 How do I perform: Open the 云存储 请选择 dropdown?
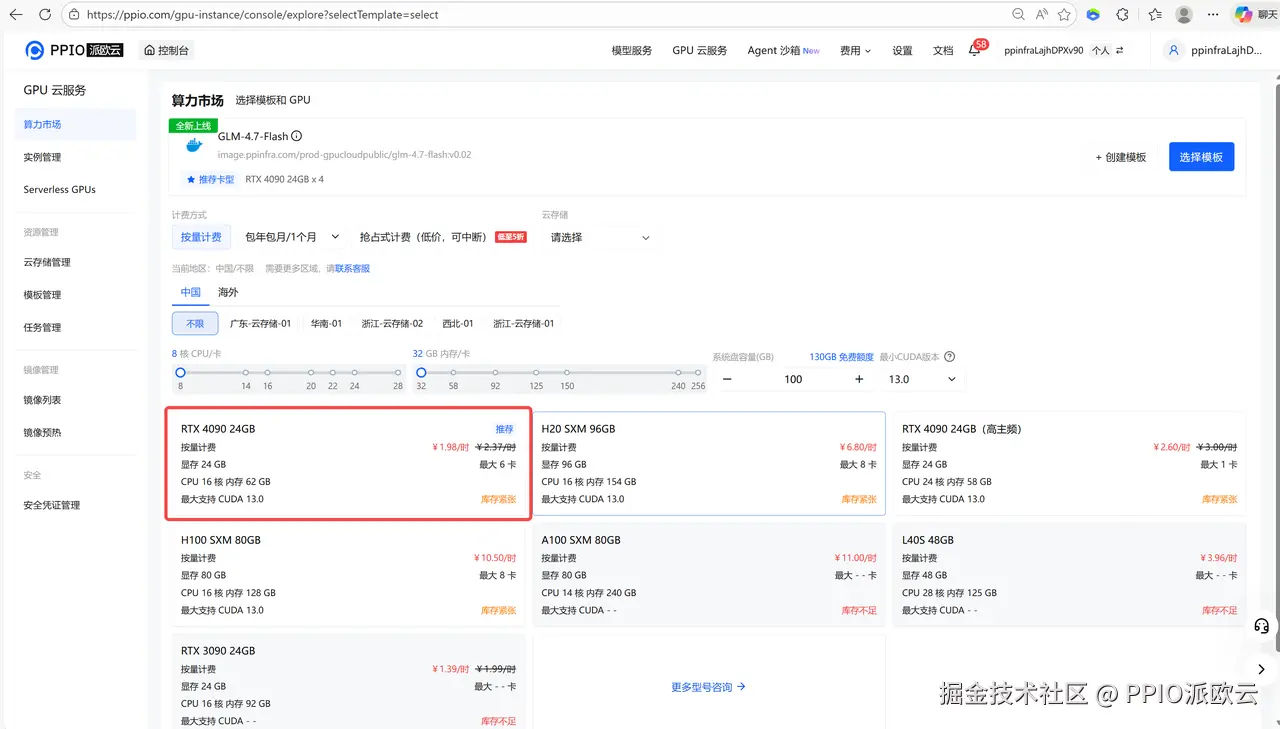coord(600,237)
